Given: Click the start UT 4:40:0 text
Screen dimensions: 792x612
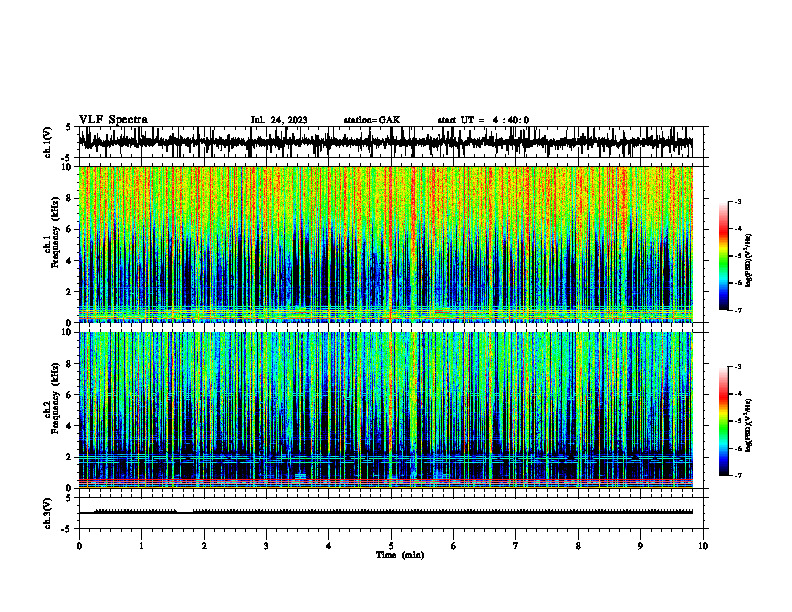Looking at the screenshot, I should [483, 120].
